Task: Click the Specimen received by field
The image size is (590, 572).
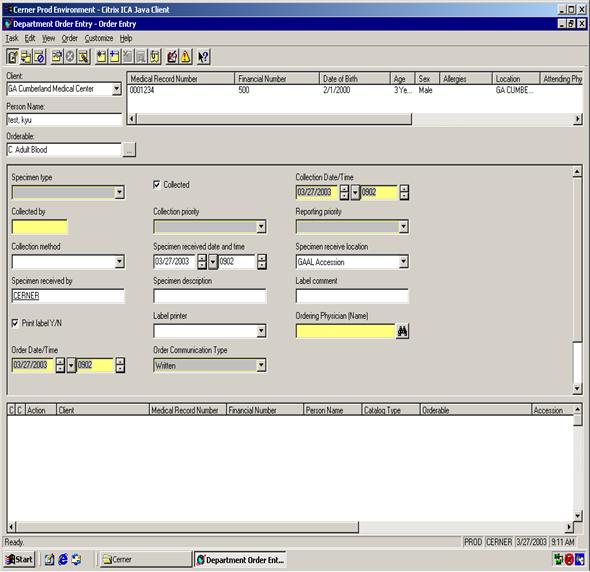Action: 68,296
